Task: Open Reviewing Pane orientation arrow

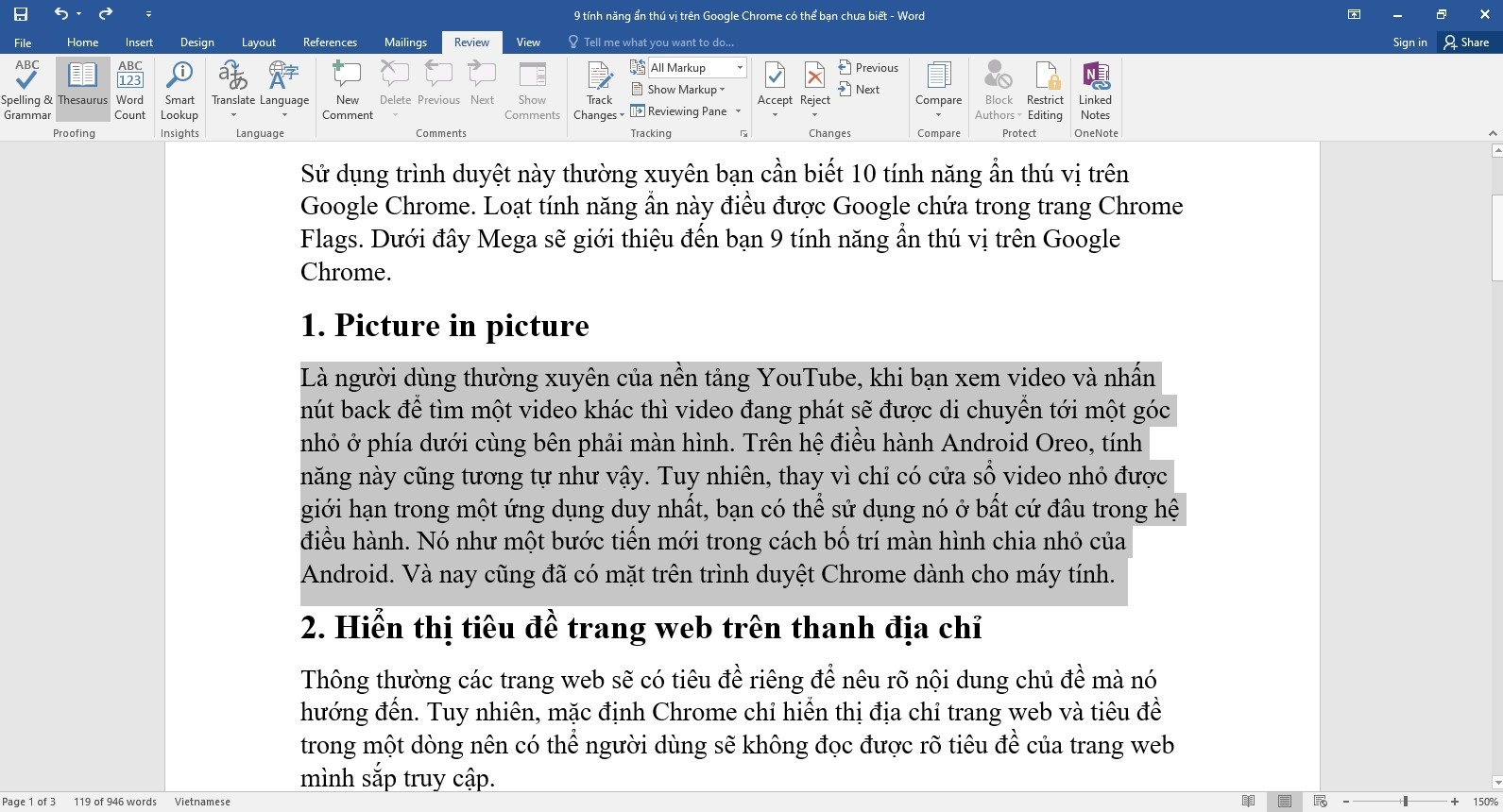Action: tap(739, 111)
